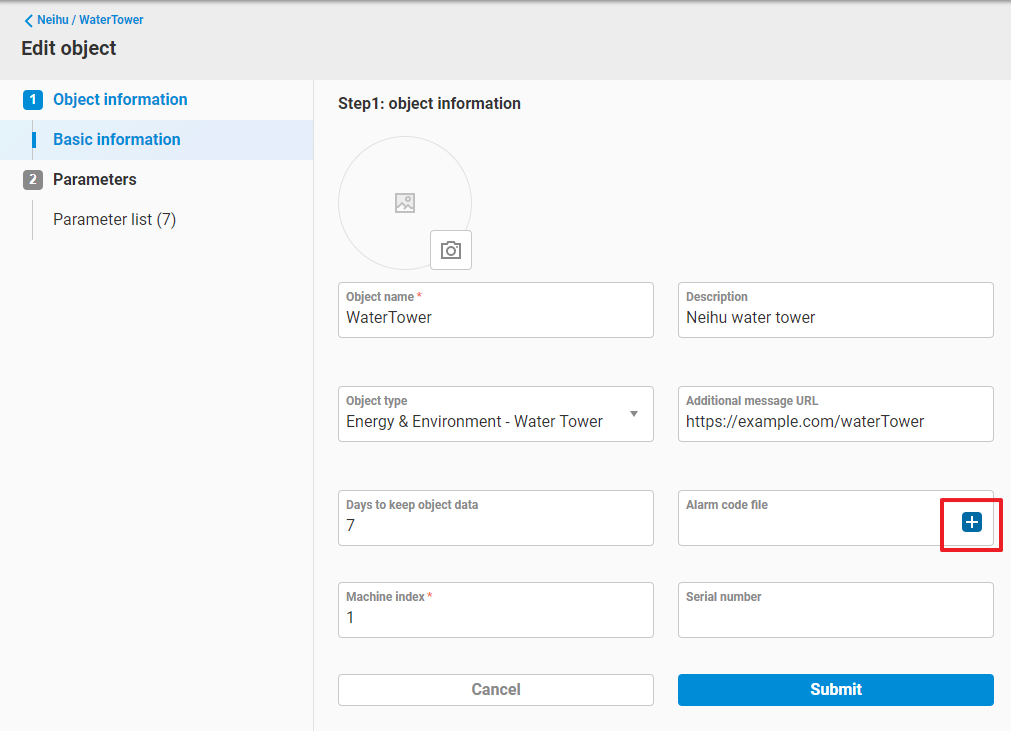Screen dimensions: 1011x731
Task: Click the back chevron arrow icon
Action: point(29,20)
